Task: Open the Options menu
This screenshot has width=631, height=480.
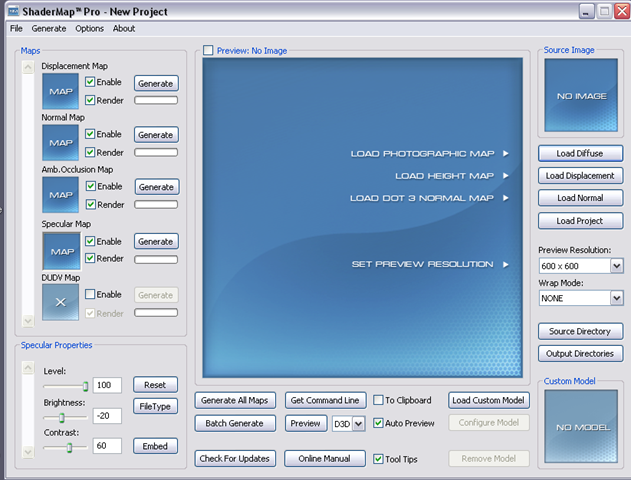Action: (x=89, y=29)
